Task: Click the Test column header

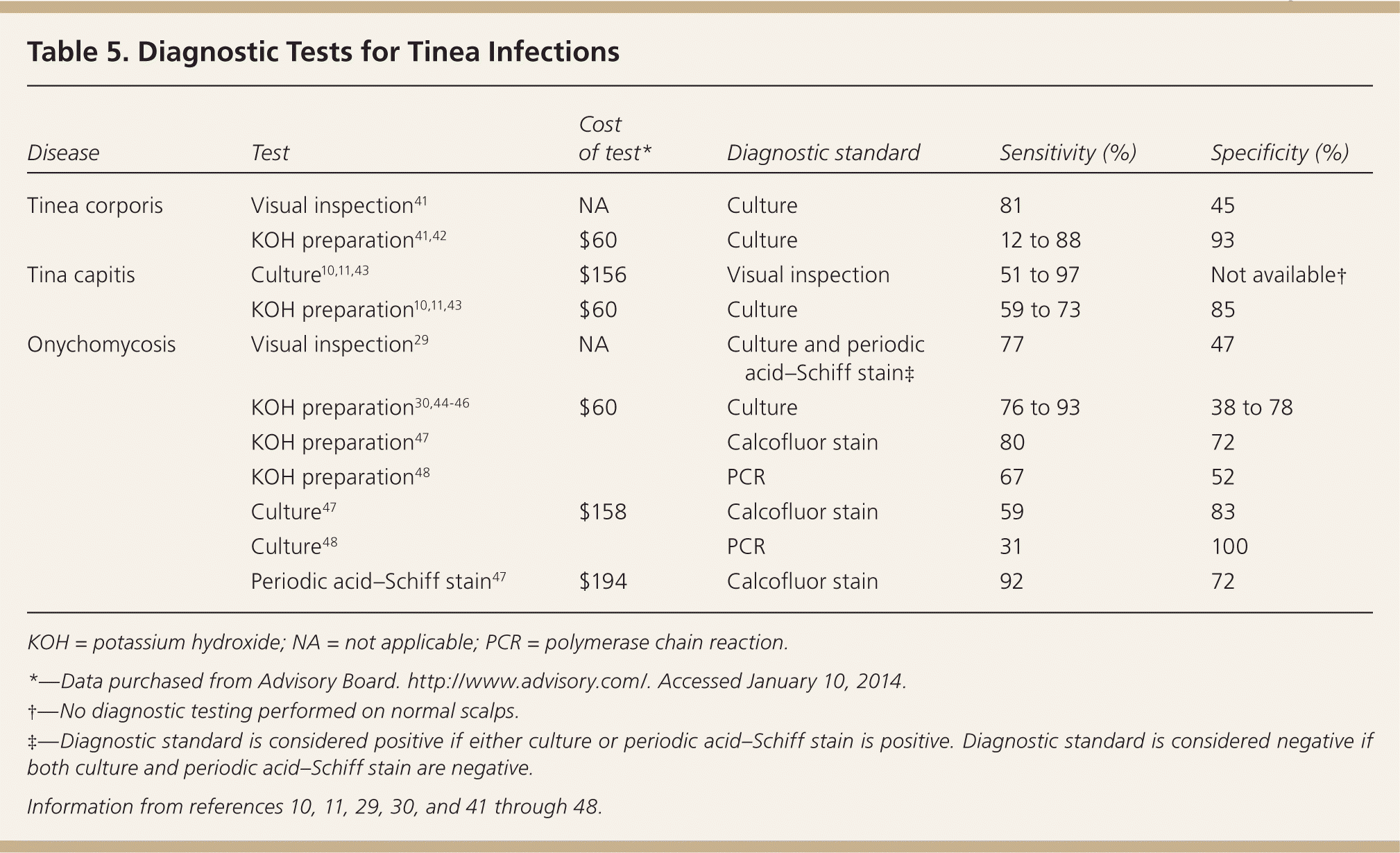Action: click(270, 153)
